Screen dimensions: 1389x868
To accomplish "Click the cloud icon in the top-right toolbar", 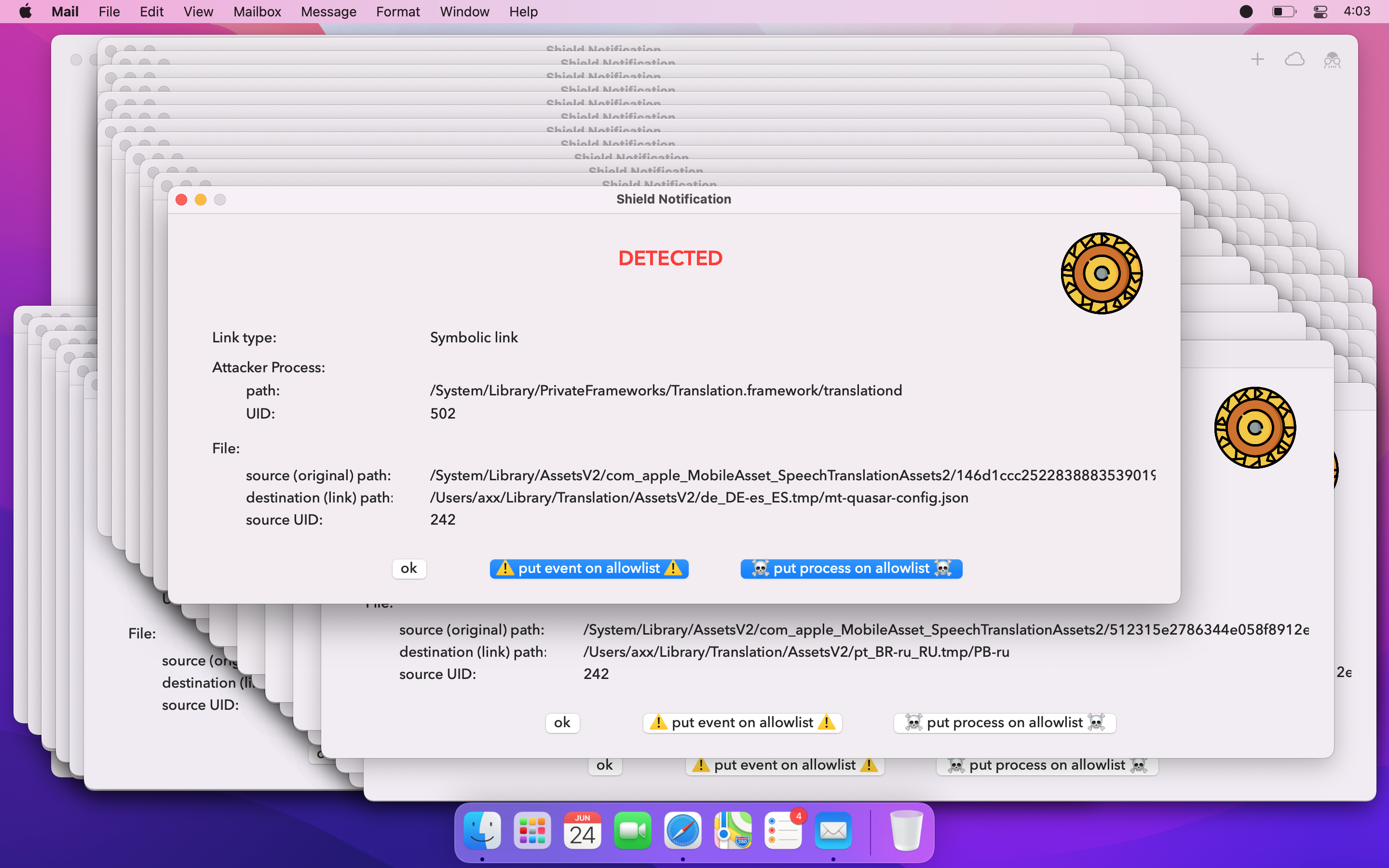I will tap(1294, 59).
